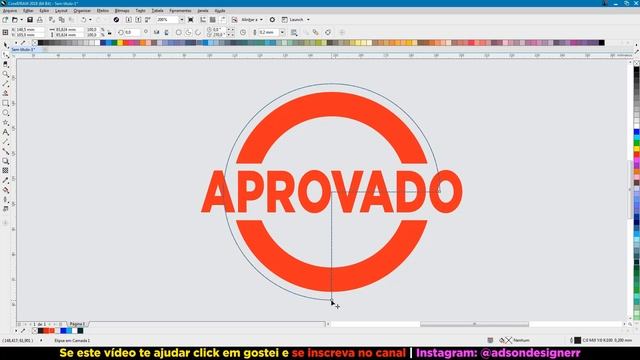Select the Text tool
Viewport: 640px width, 360px height.
(6, 132)
